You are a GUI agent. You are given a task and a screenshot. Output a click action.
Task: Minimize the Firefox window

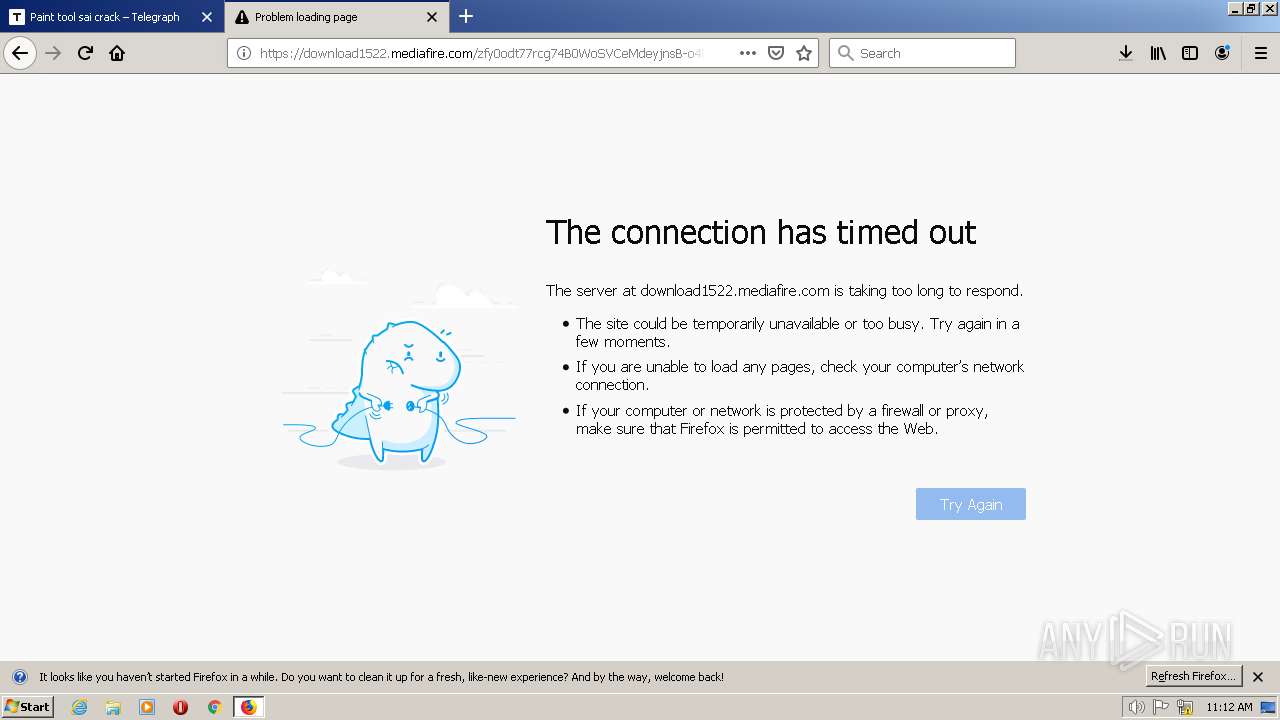1235,8
